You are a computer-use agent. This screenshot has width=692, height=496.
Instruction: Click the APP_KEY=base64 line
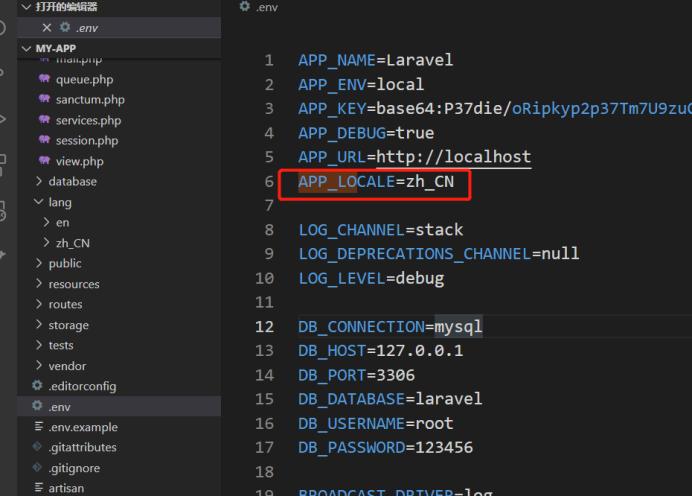pos(495,109)
